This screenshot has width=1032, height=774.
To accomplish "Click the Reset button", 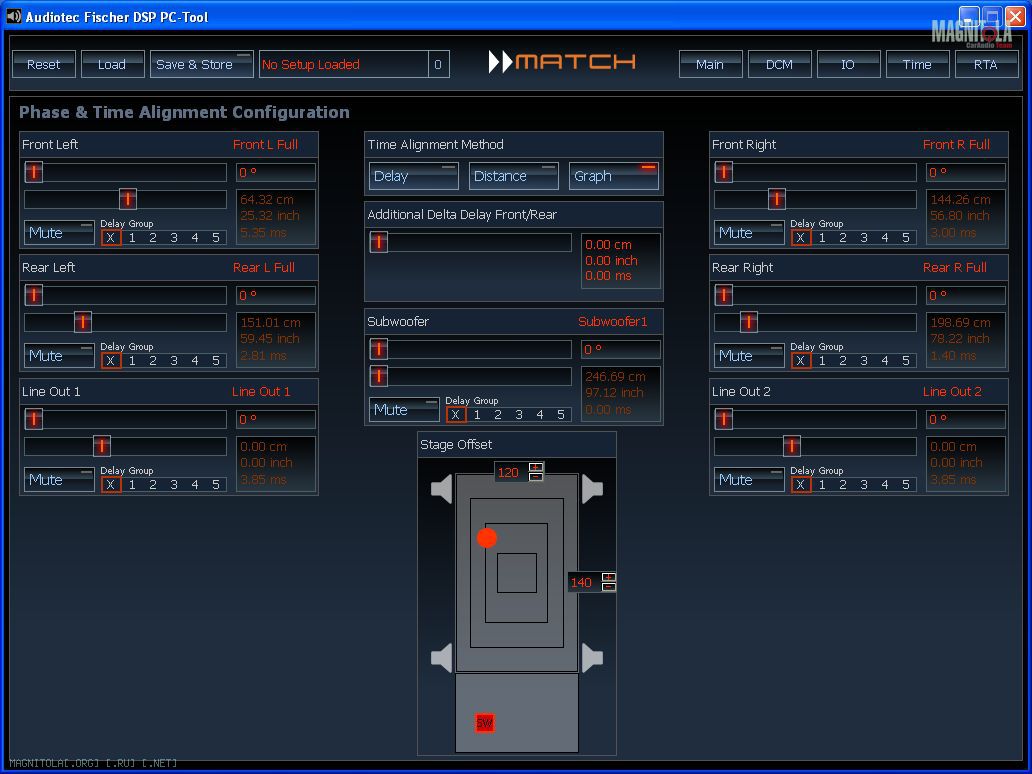I will (x=43, y=64).
